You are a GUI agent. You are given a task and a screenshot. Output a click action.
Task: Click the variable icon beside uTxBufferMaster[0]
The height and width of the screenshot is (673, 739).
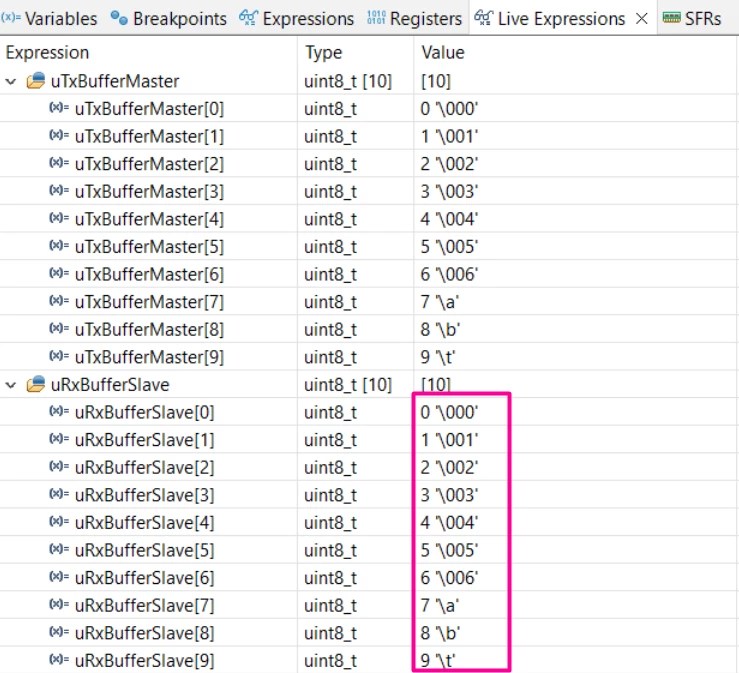click(59, 108)
